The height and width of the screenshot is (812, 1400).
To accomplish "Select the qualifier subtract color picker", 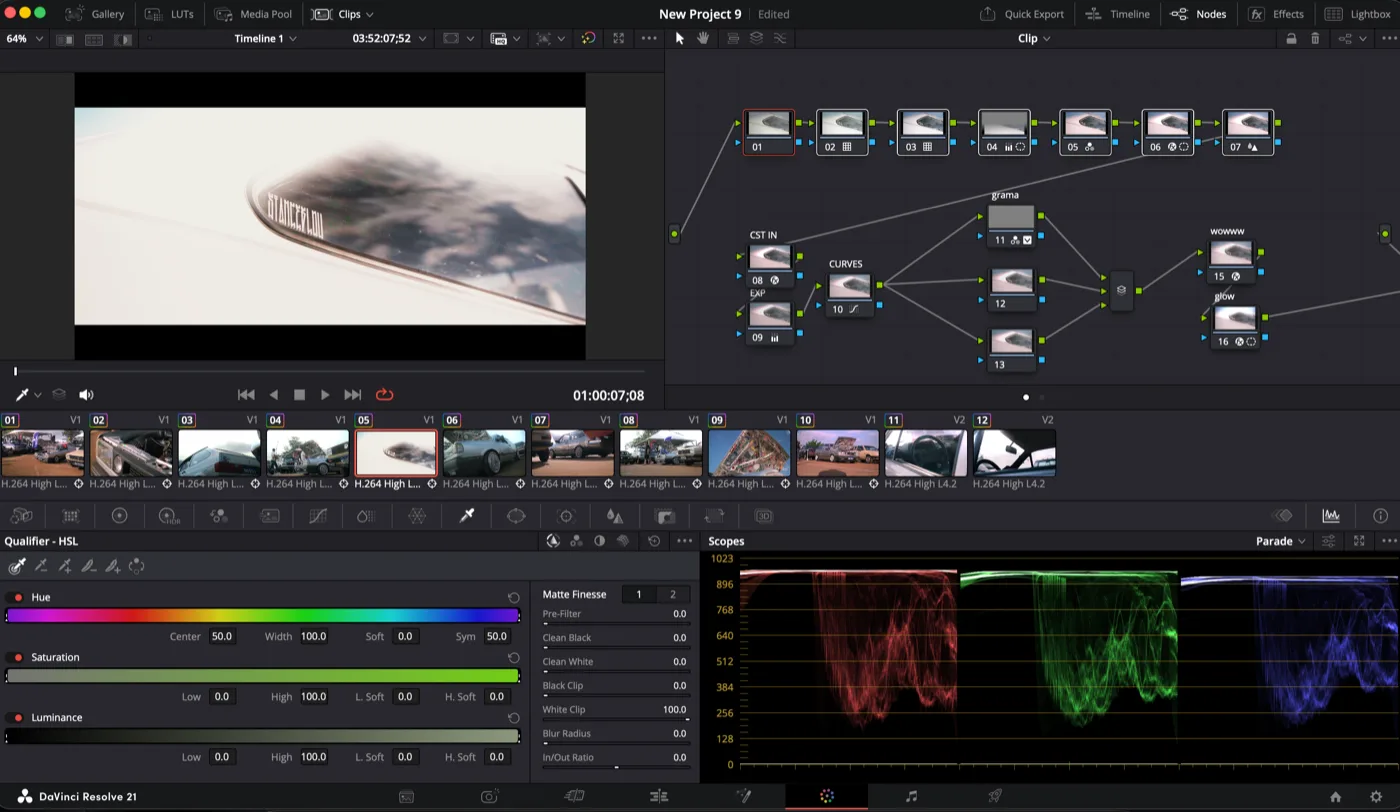I will pos(41,566).
